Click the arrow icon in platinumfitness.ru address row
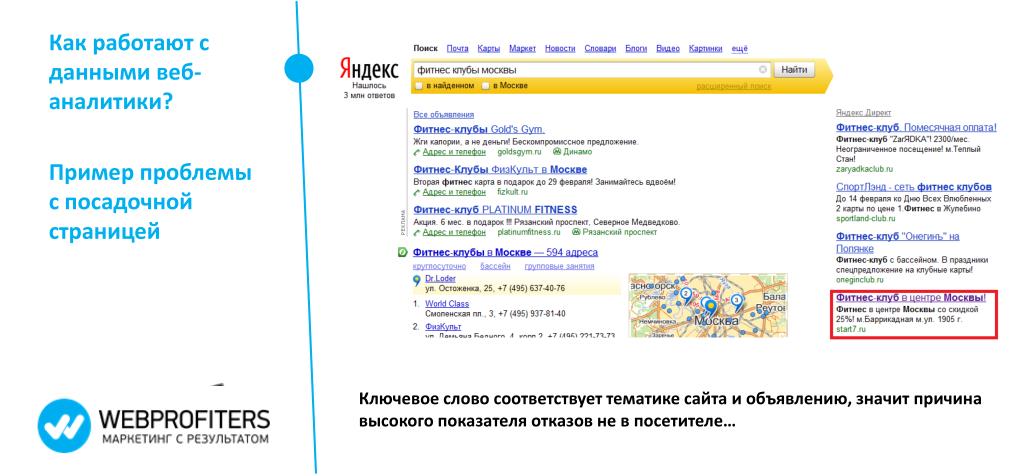 pyautogui.click(x=417, y=232)
